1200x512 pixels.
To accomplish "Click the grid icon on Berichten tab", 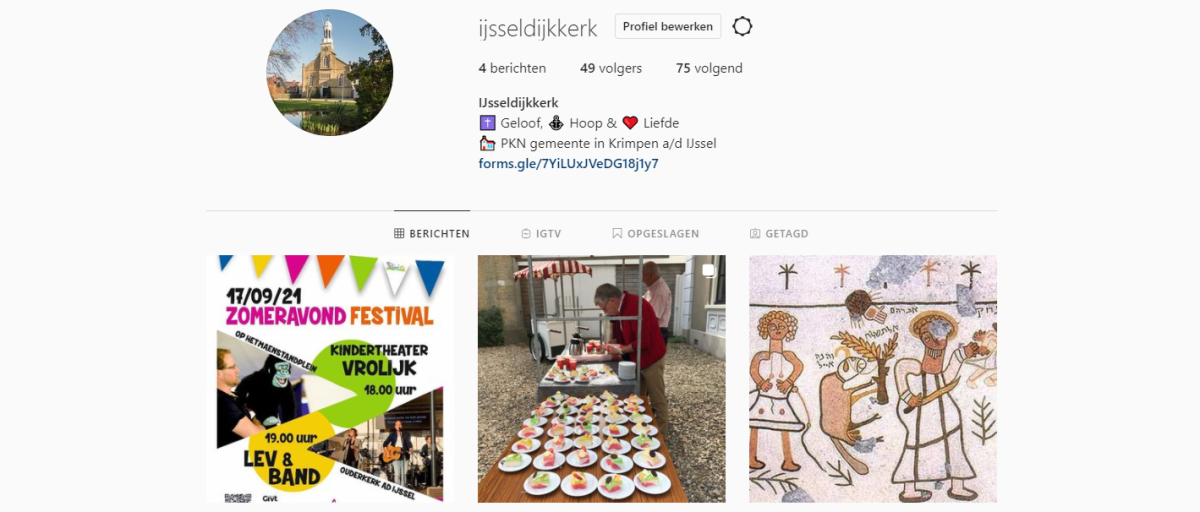I will pyautogui.click(x=399, y=234).
